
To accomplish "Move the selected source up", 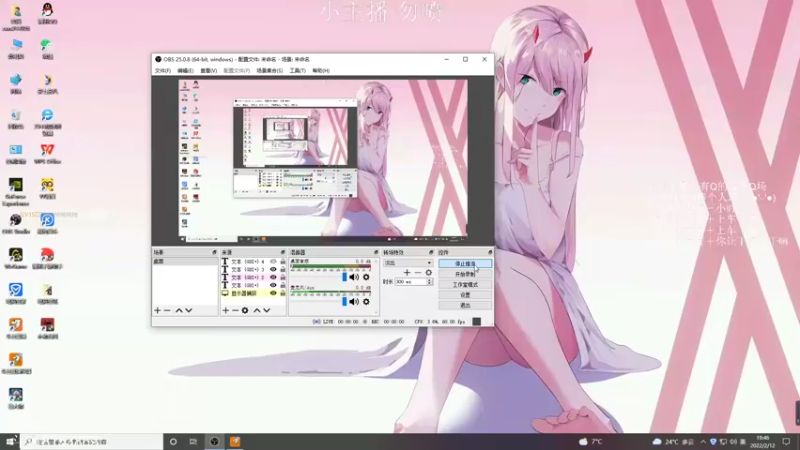I will tap(257, 310).
